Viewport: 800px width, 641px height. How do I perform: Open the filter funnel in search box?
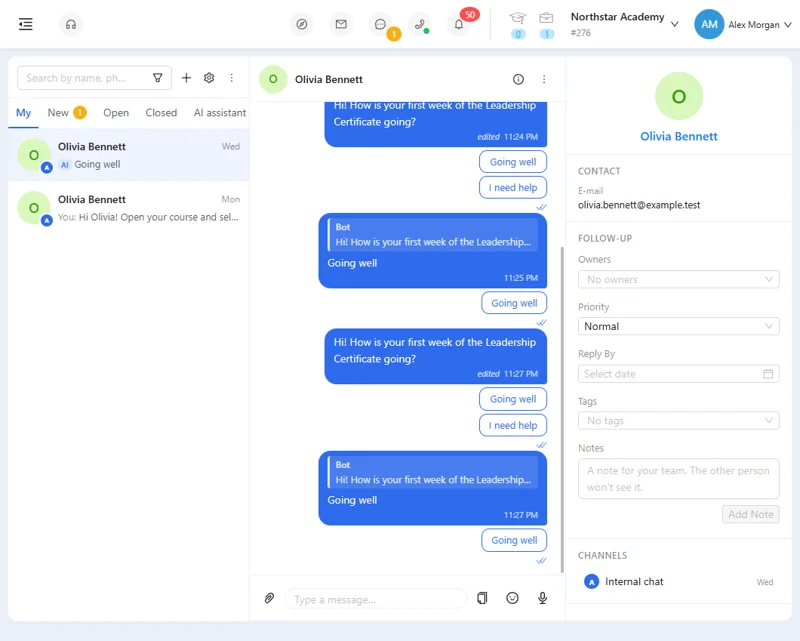click(x=158, y=78)
